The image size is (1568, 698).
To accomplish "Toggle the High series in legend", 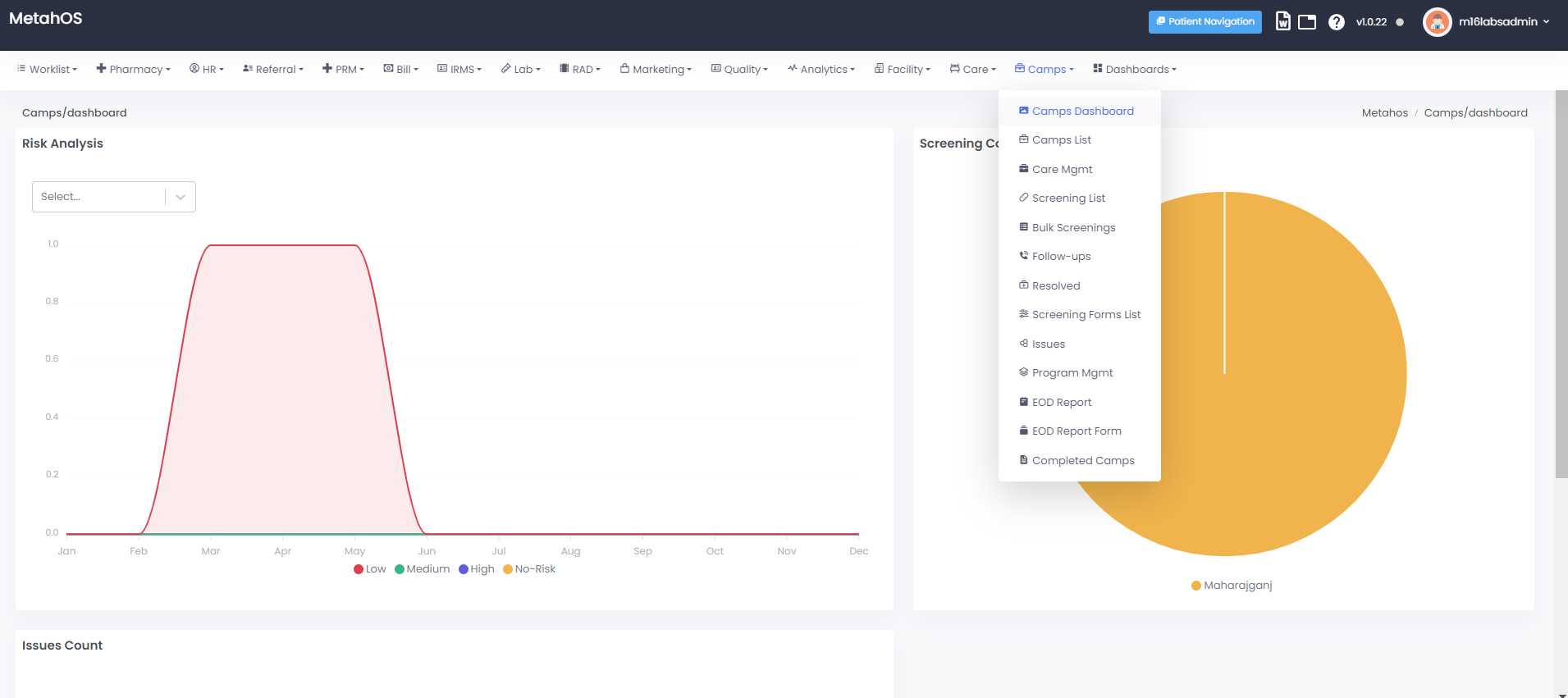I will click(x=477, y=569).
